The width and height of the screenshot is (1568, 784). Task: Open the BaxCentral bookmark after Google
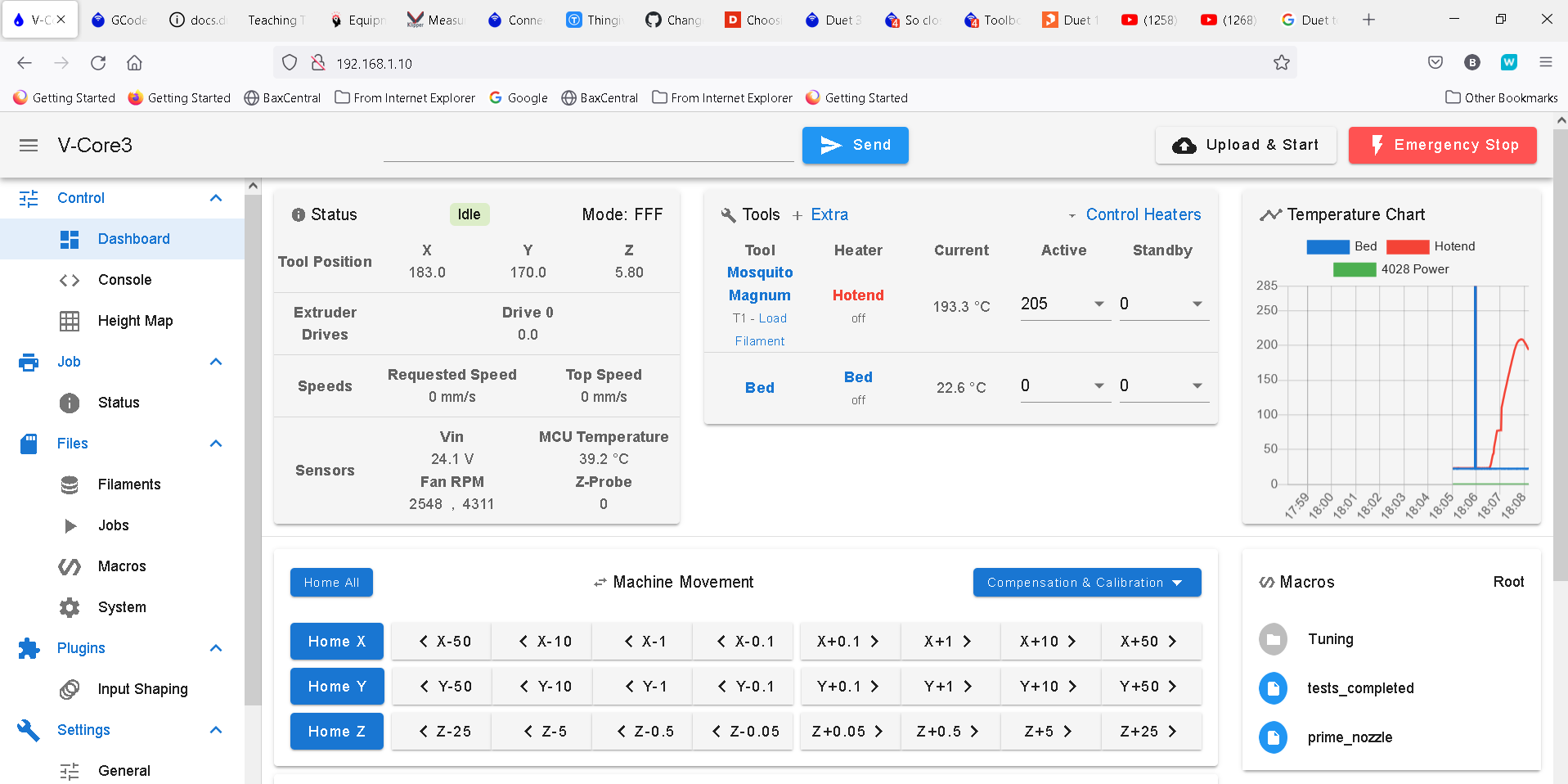(x=600, y=98)
